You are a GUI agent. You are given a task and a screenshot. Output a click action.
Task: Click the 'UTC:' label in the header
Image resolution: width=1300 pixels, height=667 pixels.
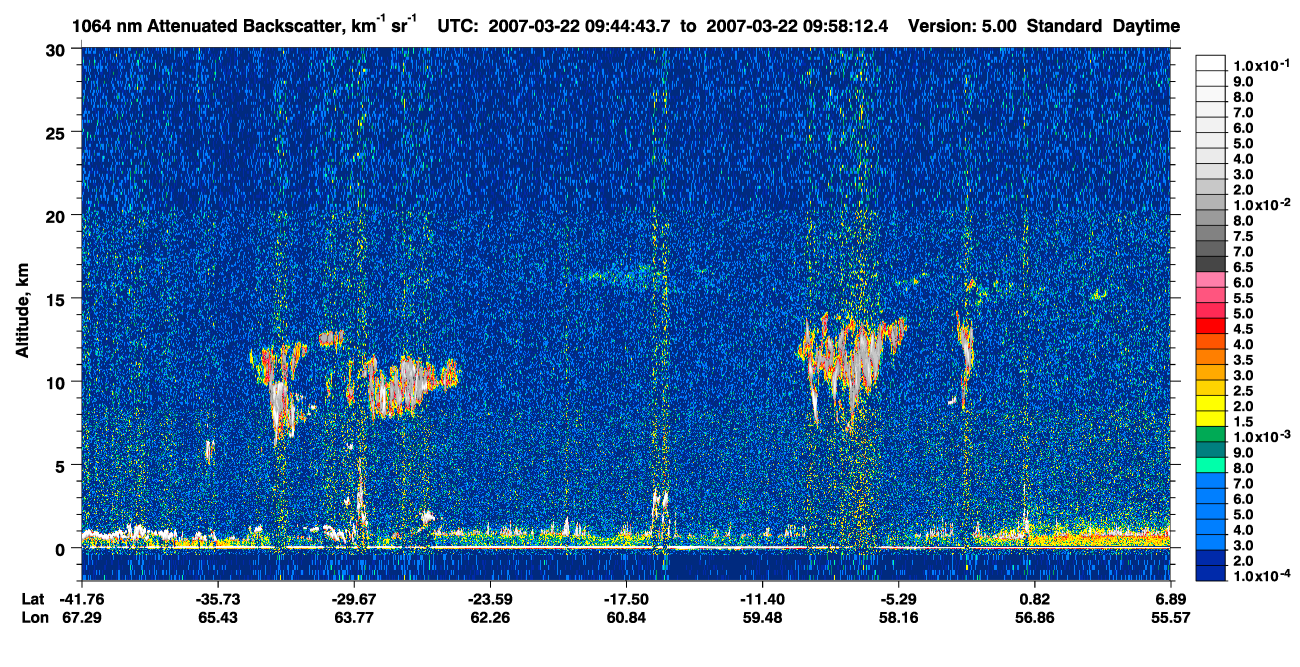[457, 26]
